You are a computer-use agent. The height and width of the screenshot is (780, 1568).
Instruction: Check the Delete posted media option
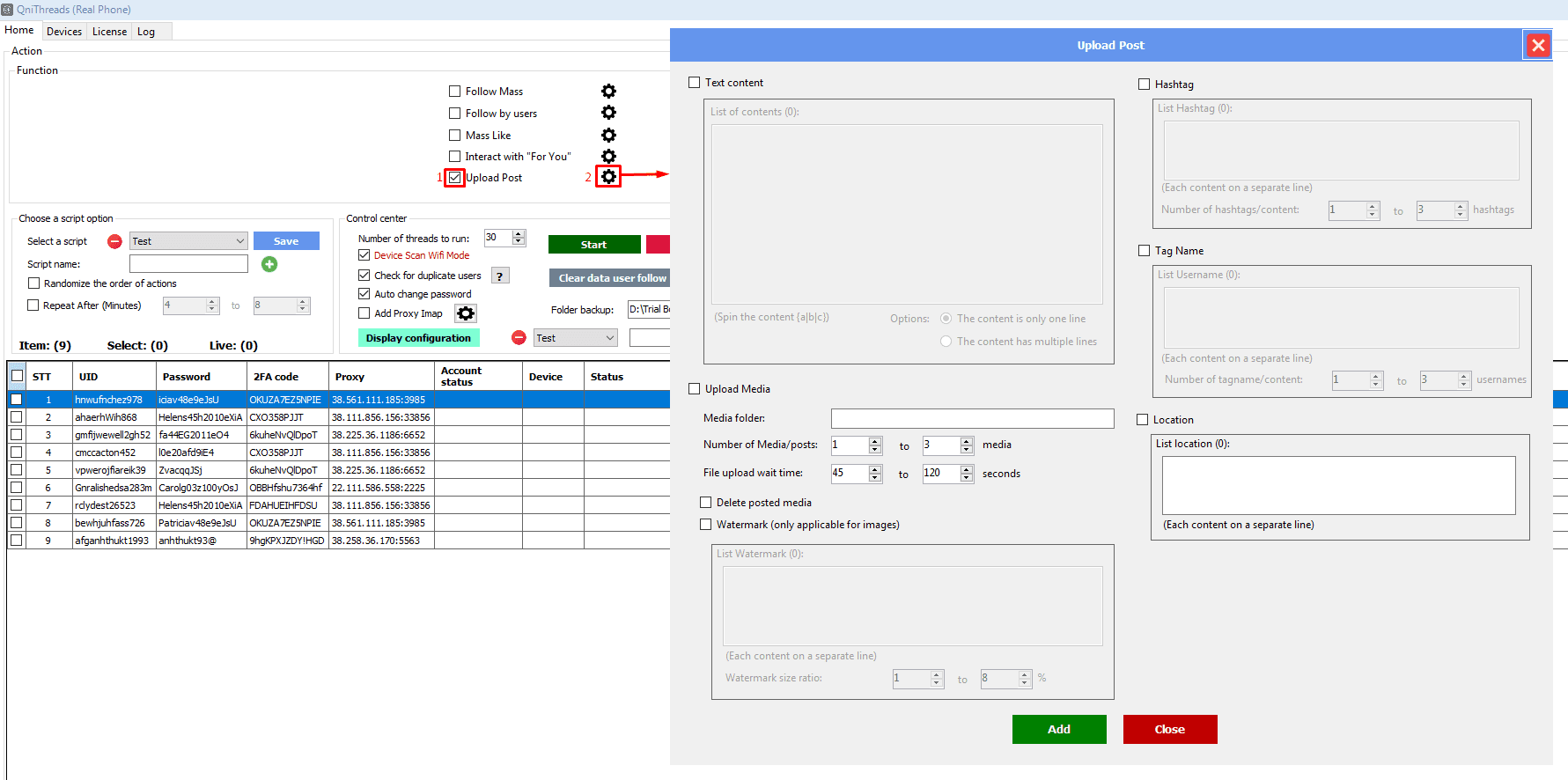(706, 503)
